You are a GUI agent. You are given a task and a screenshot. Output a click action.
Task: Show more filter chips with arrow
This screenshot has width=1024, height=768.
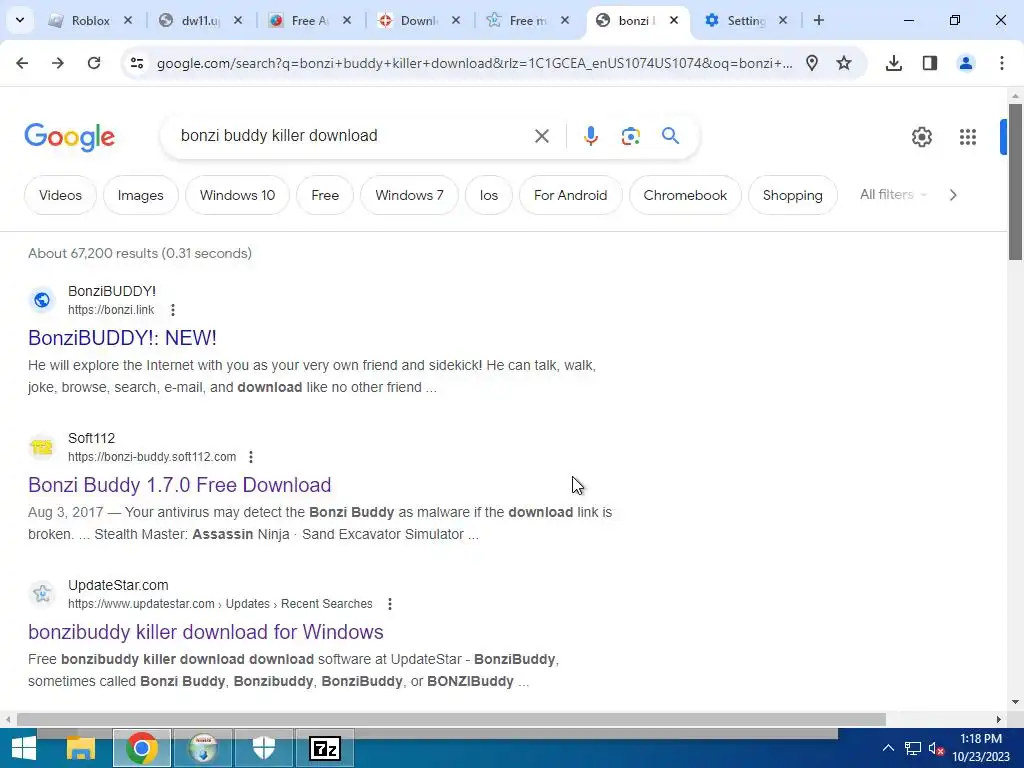click(953, 195)
